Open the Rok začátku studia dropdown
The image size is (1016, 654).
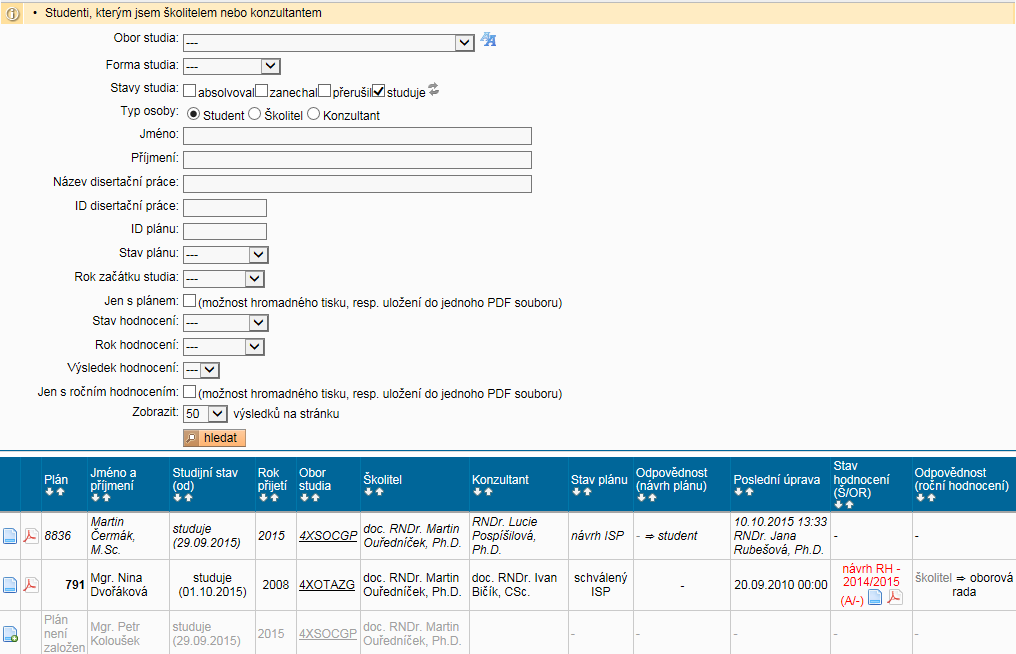tap(224, 279)
